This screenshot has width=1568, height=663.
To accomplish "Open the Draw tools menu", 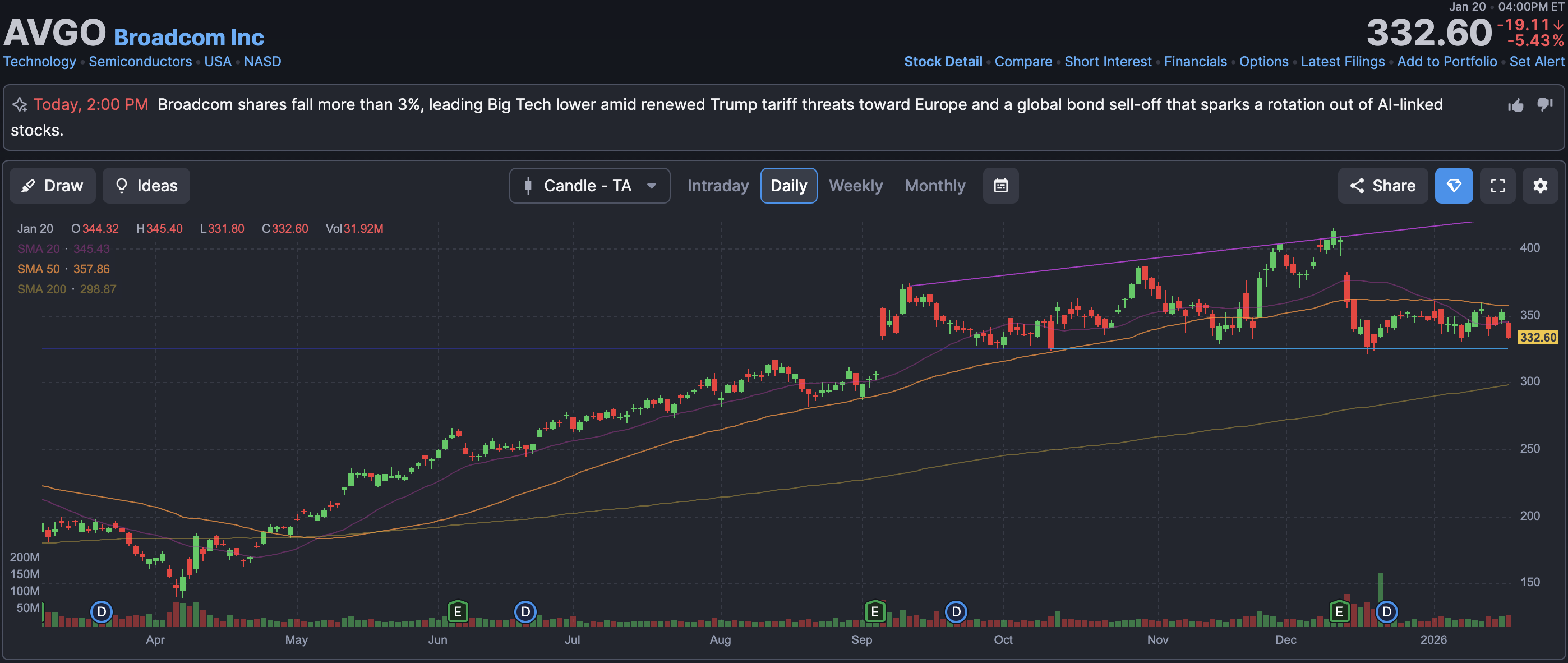I will 52,186.
